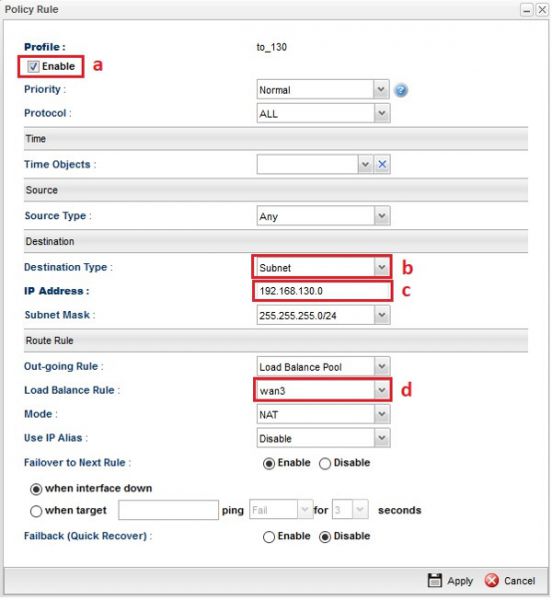Image resolution: width=552 pixels, height=600 pixels.
Task: Minimize the Policy Rule dialog
Action: click(526, 10)
